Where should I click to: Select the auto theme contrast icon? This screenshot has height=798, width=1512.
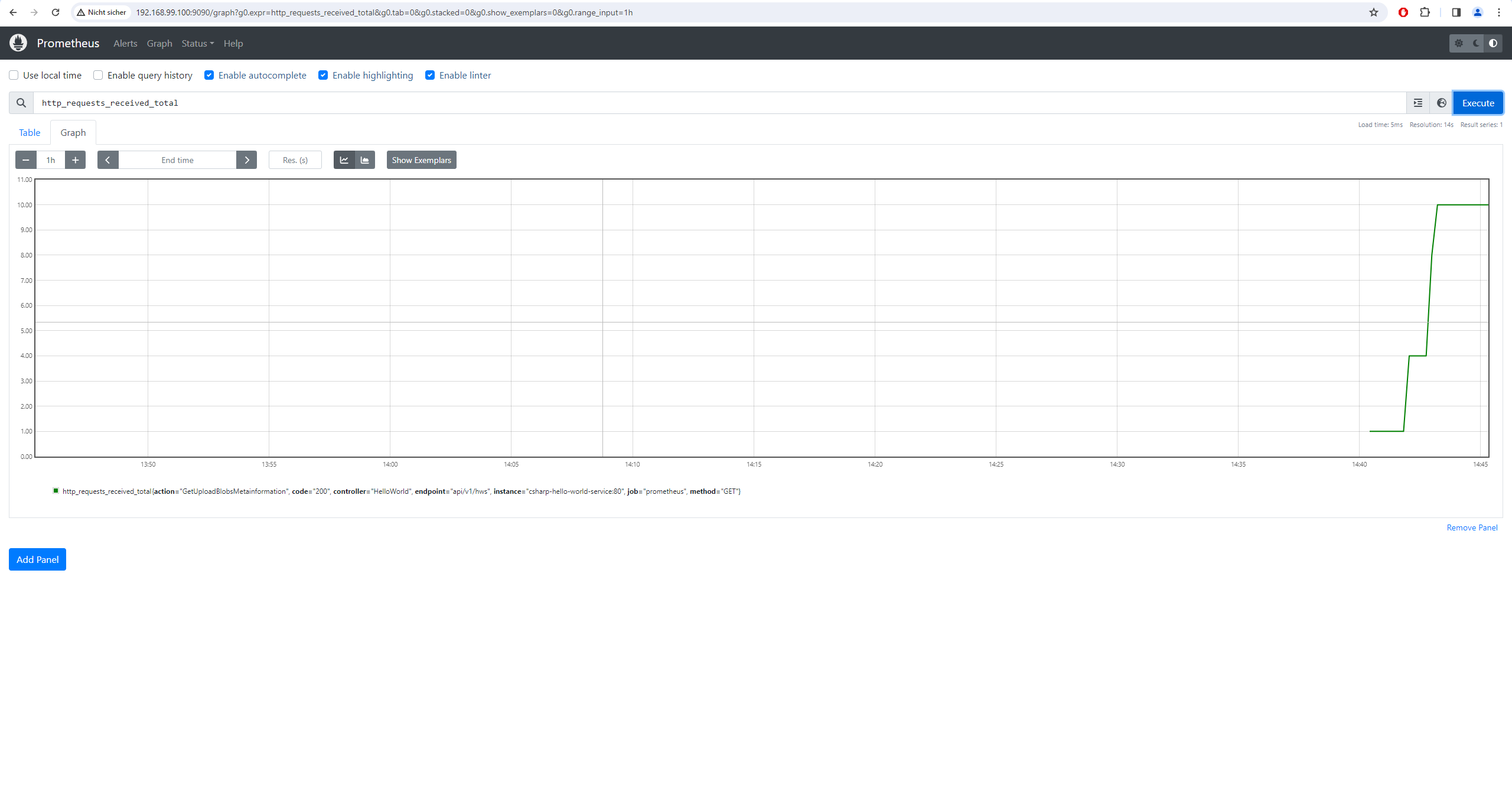click(1493, 43)
